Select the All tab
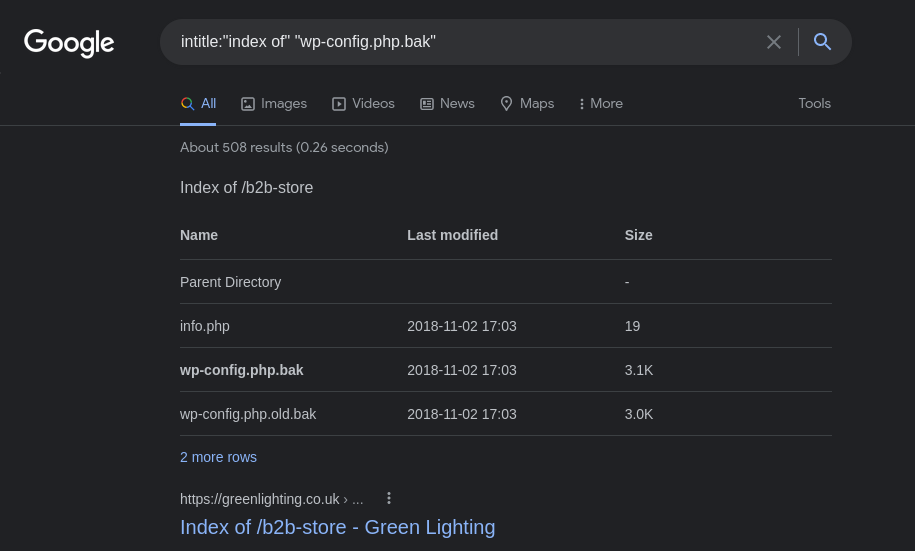The height and width of the screenshot is (551, 915). 198,104
